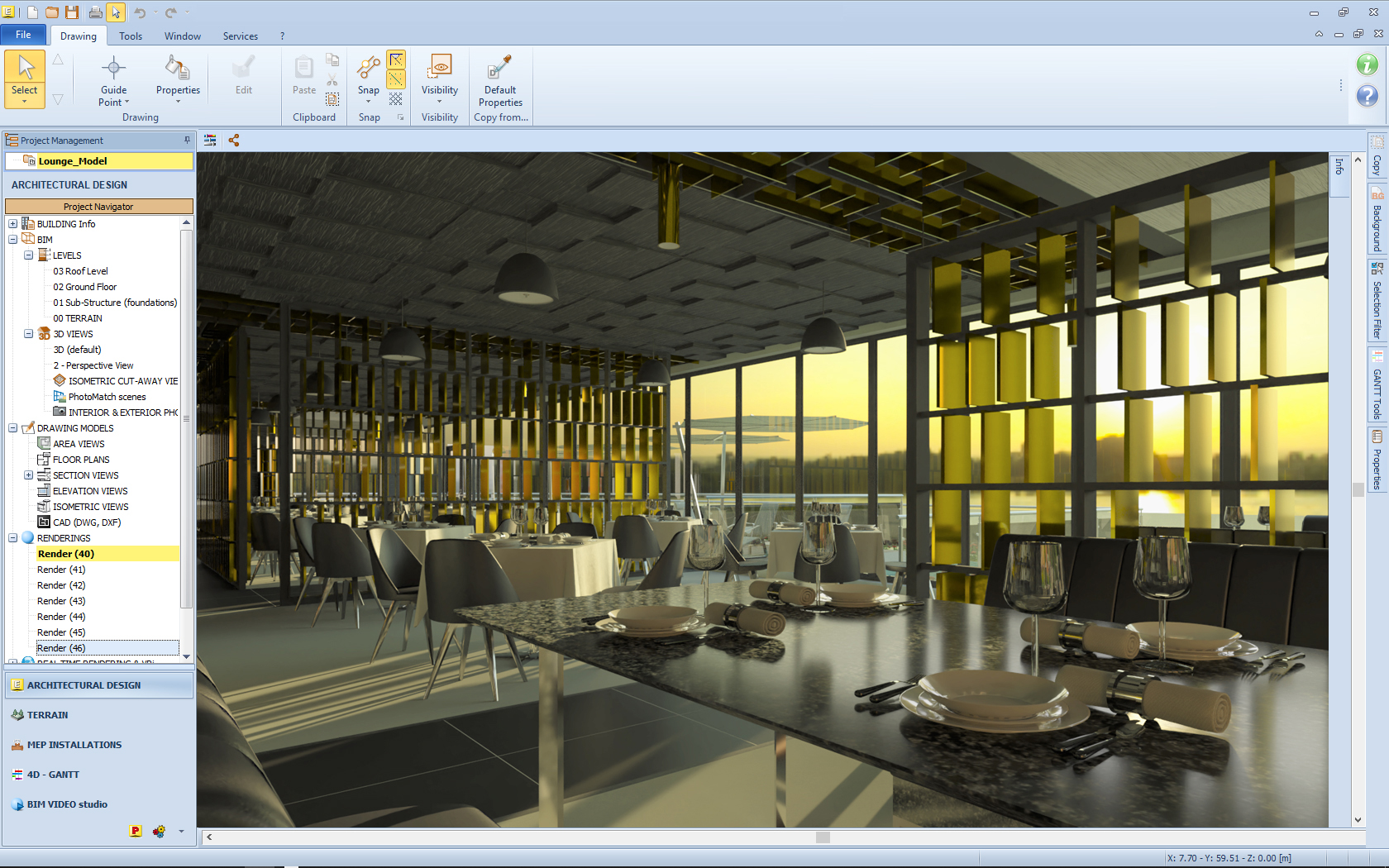Toggle the grid snap hatch button
Screen dimensions: 1389x868
tap(397, 99)
